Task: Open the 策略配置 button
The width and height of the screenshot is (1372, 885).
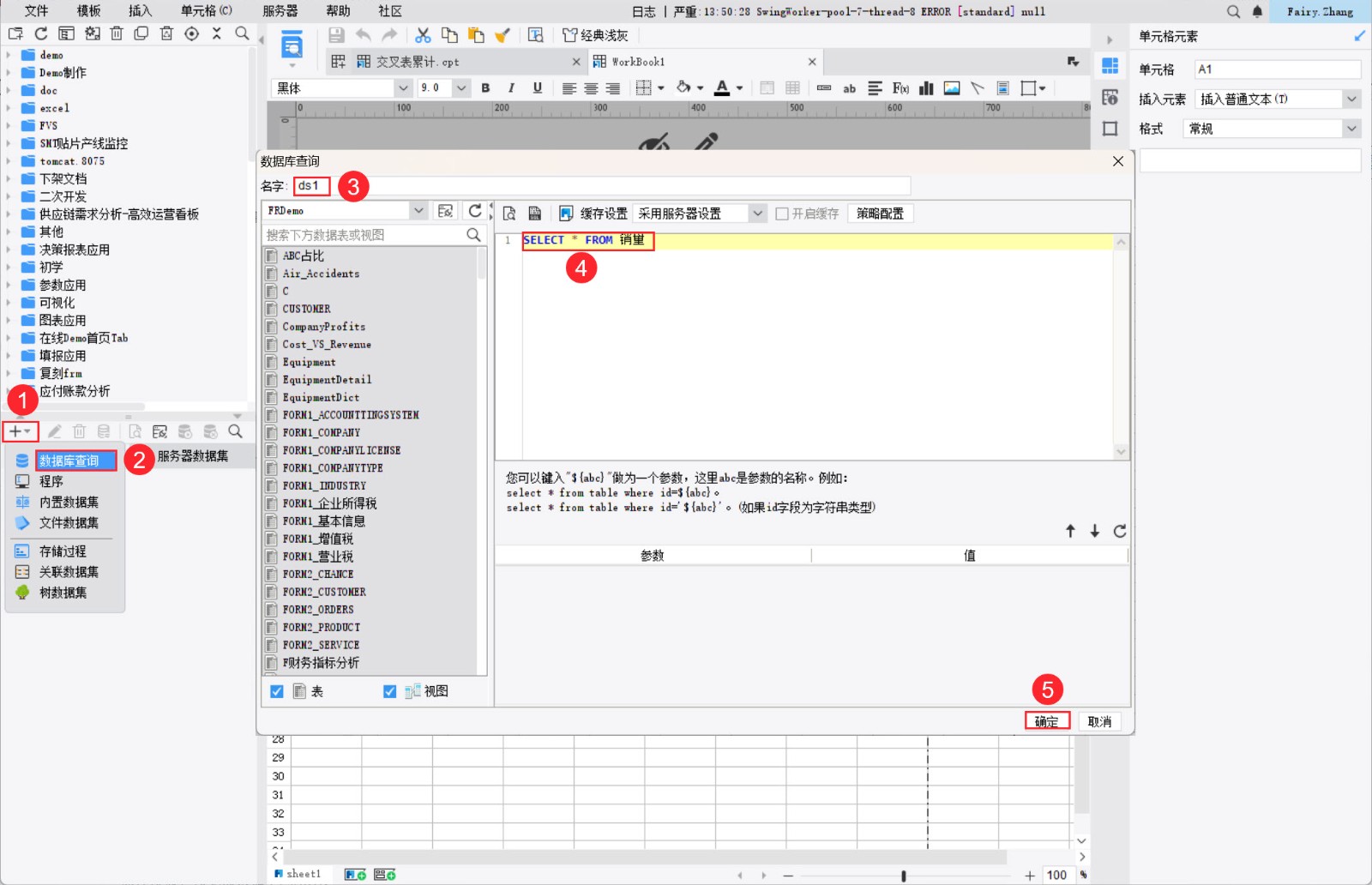Action: click(880, 214)
